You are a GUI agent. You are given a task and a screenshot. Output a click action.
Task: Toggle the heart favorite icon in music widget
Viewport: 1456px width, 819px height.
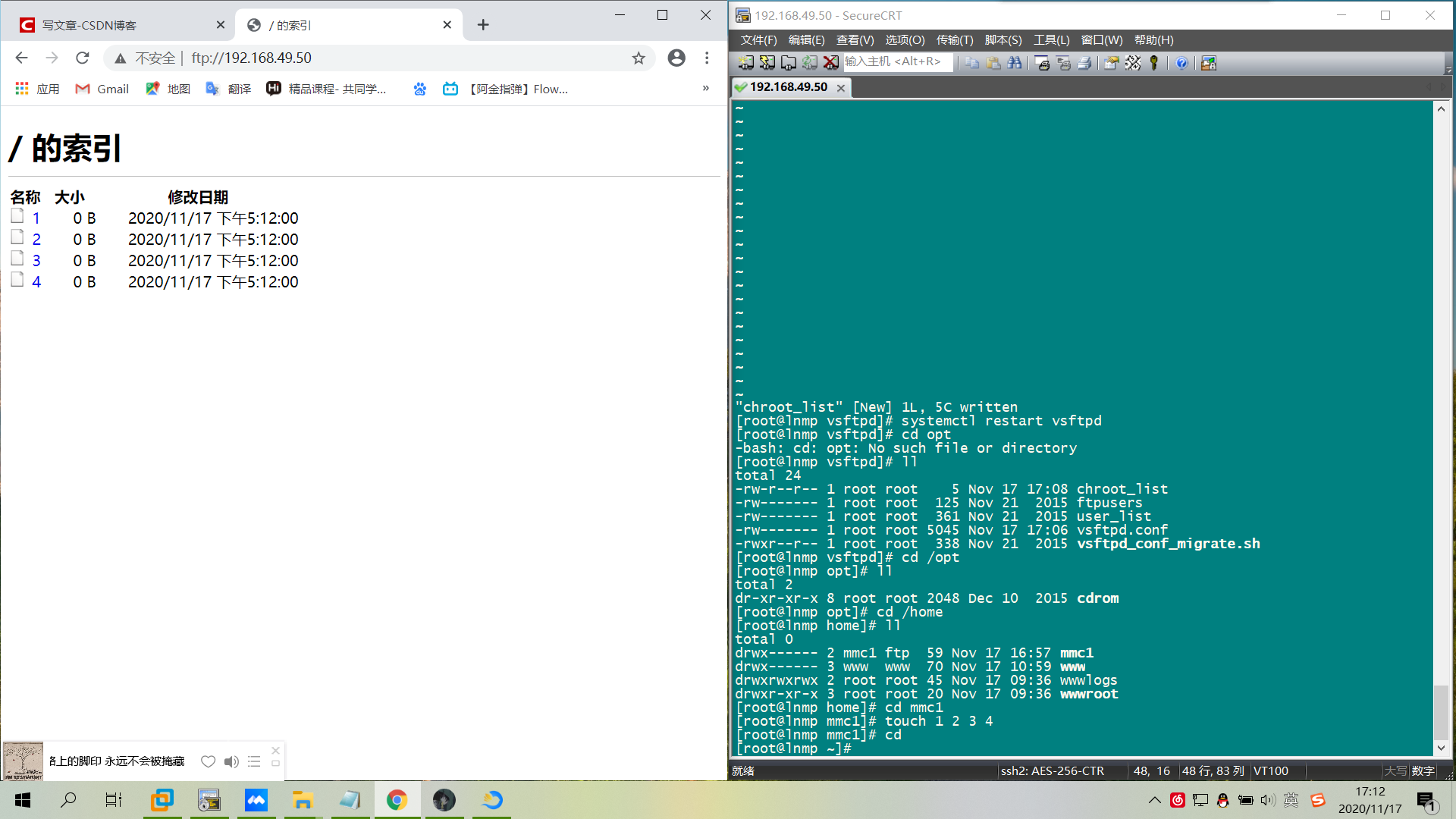click(x=208, y=761)
